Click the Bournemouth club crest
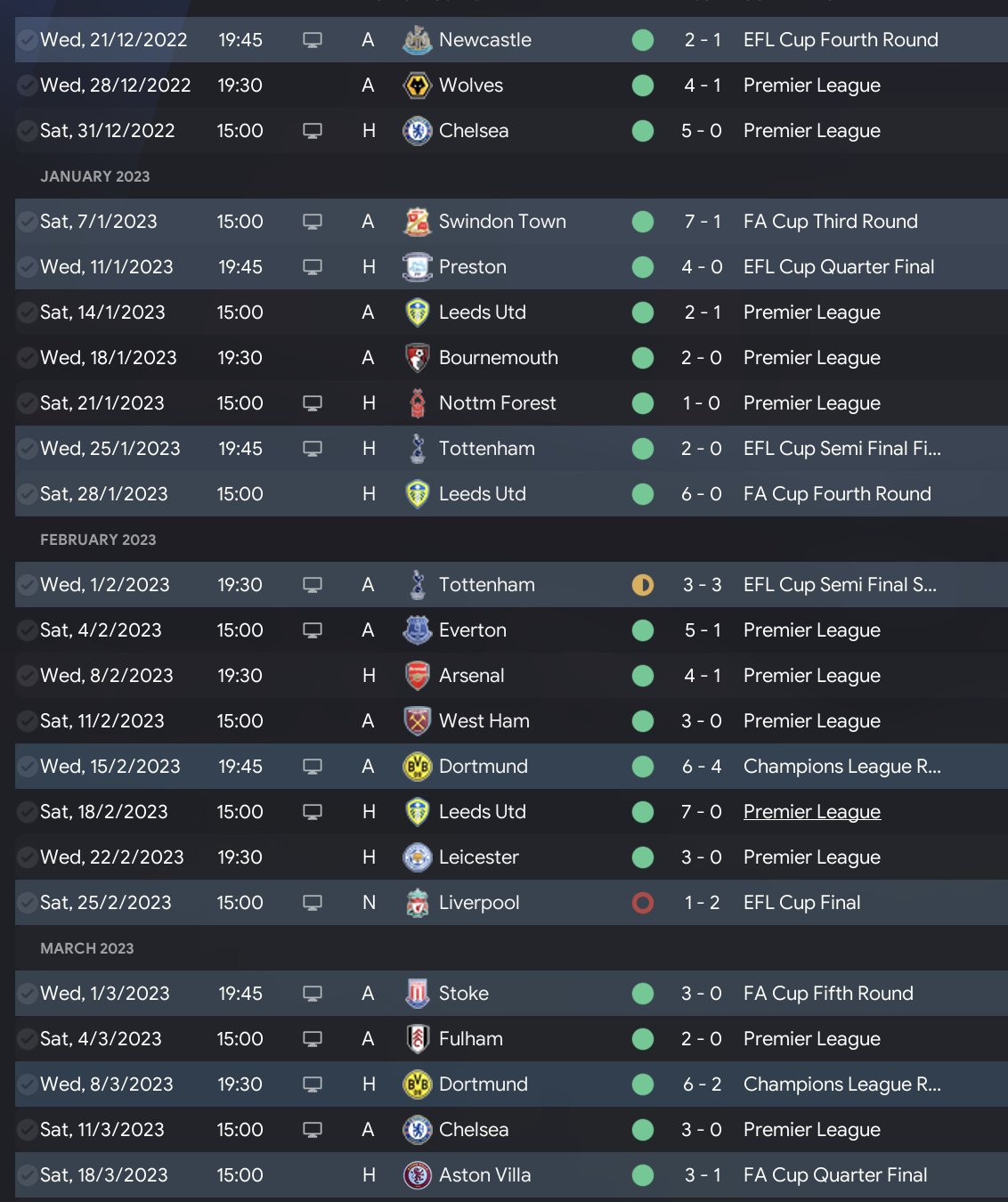 [417, 358]
